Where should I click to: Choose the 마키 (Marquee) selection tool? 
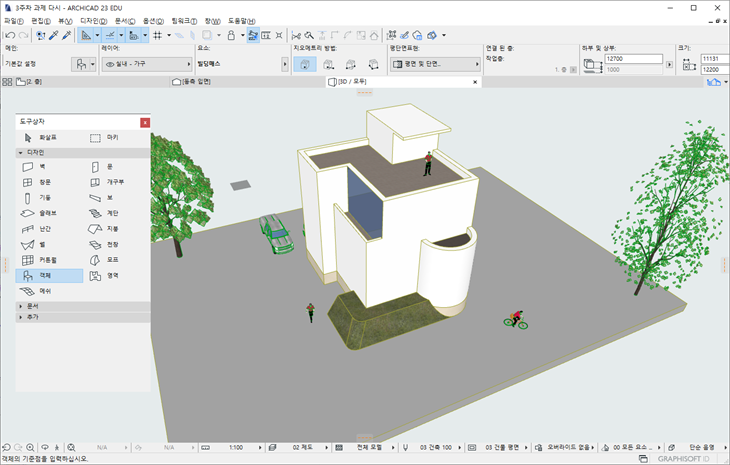coord(105,137)
